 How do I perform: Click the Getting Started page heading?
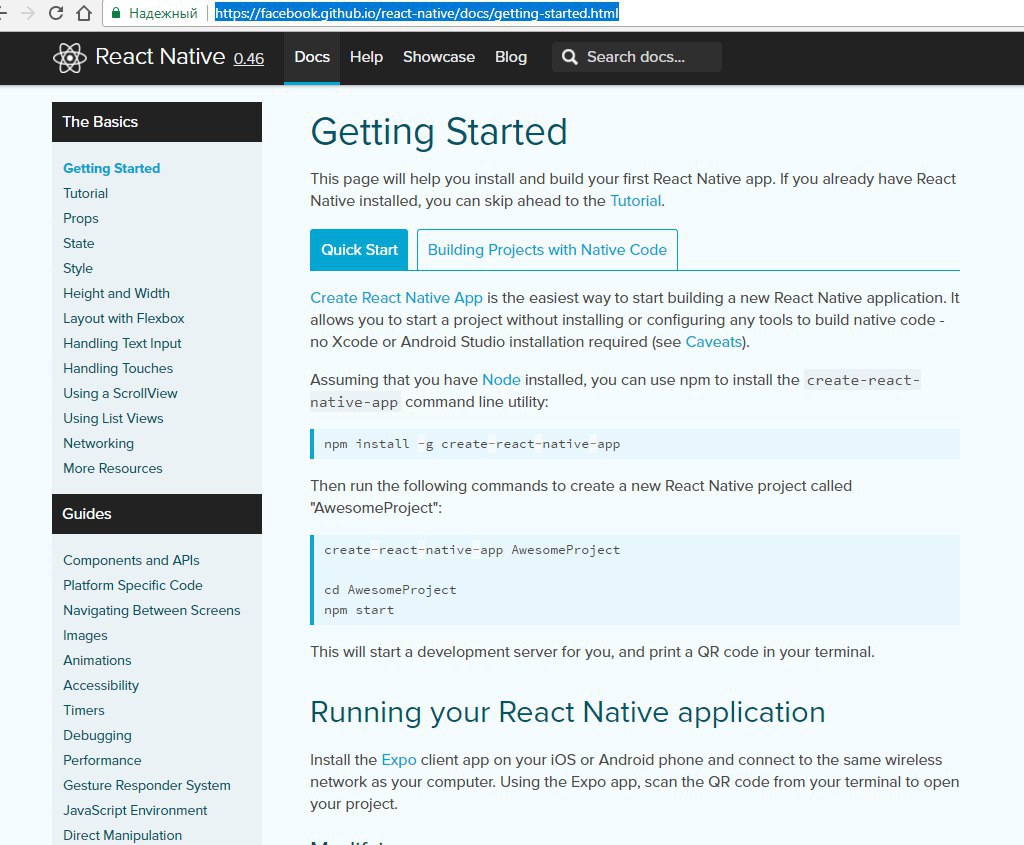pyautogui.click(x=439, y=132)
